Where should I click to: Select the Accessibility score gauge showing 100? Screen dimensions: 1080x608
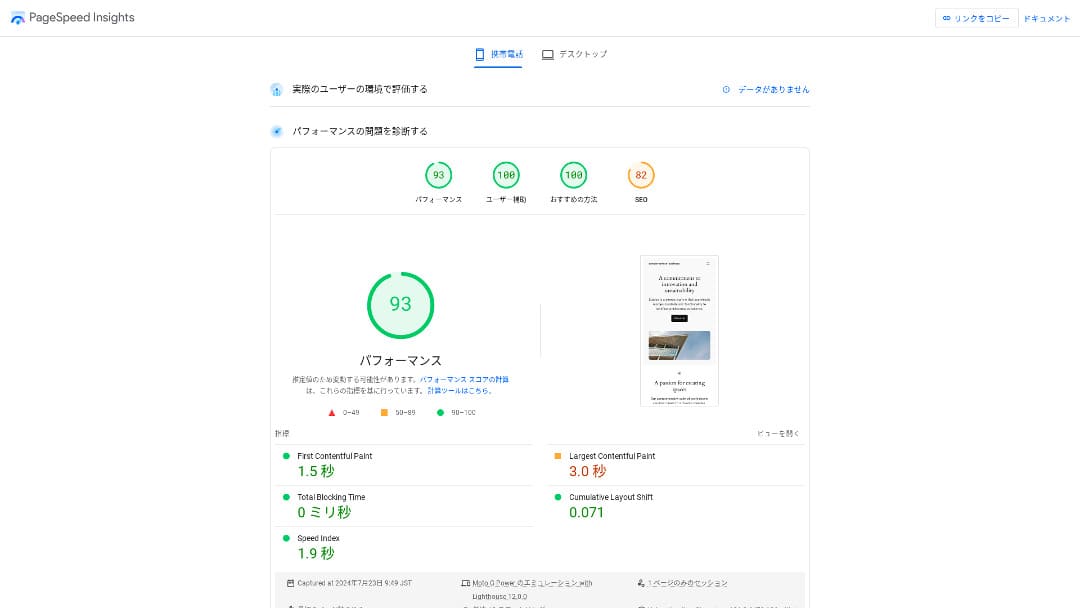(x=506, y=176)
